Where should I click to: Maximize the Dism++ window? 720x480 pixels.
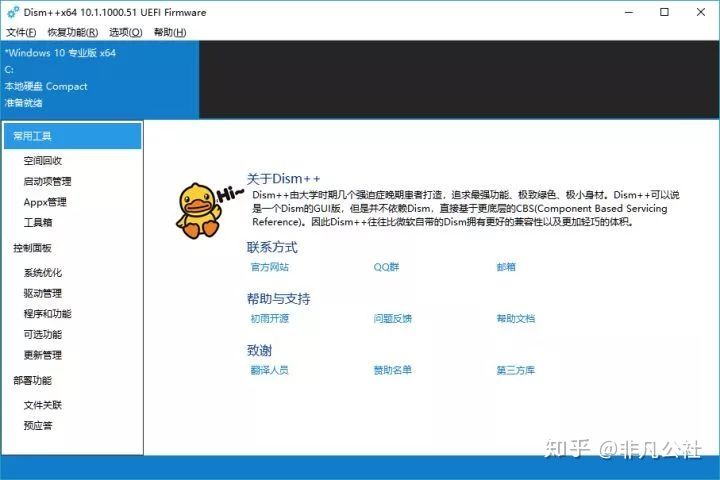pos(664,12)
